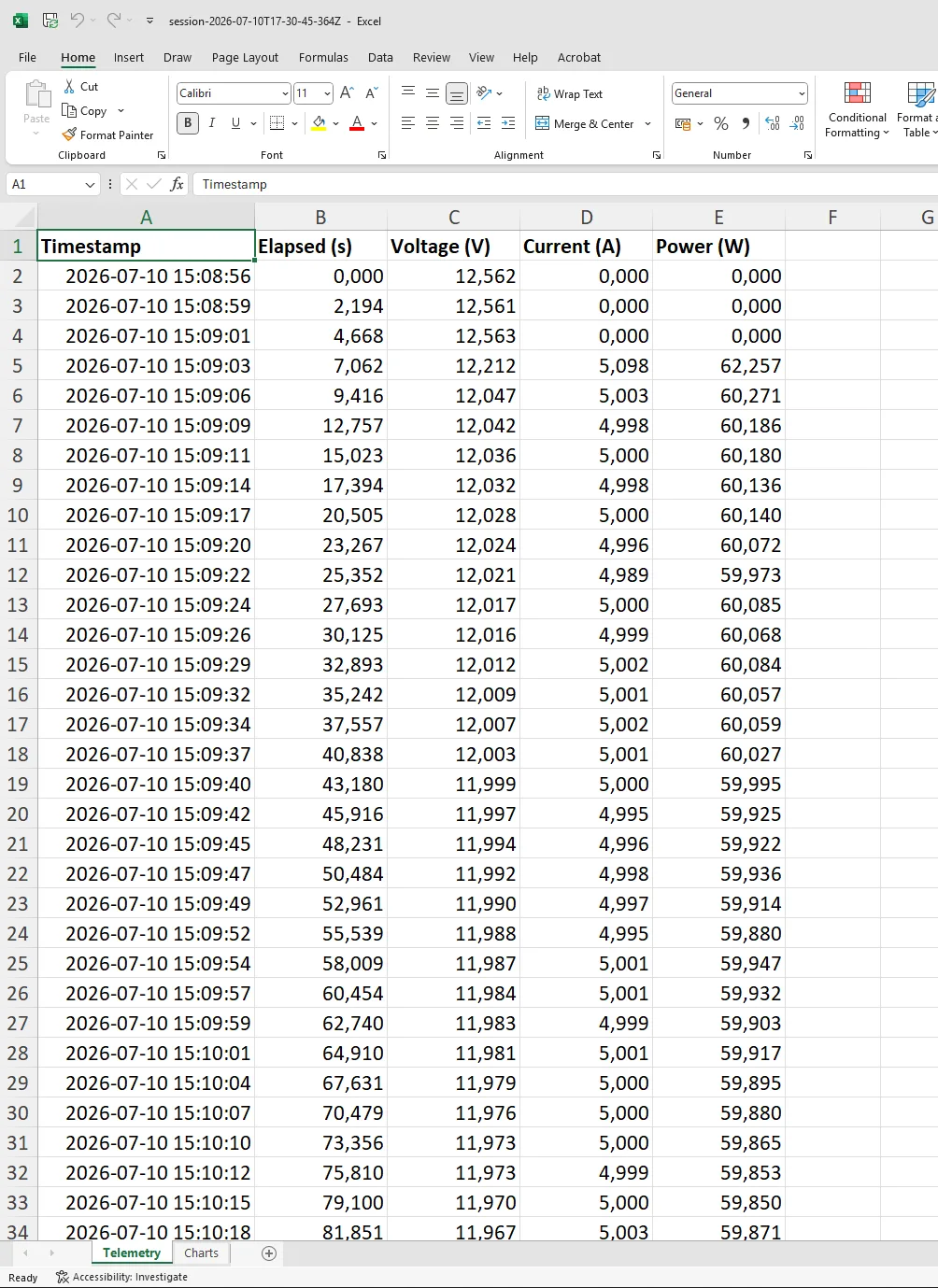
Task: Click the Copy button
Action: [x=85, y=110]
